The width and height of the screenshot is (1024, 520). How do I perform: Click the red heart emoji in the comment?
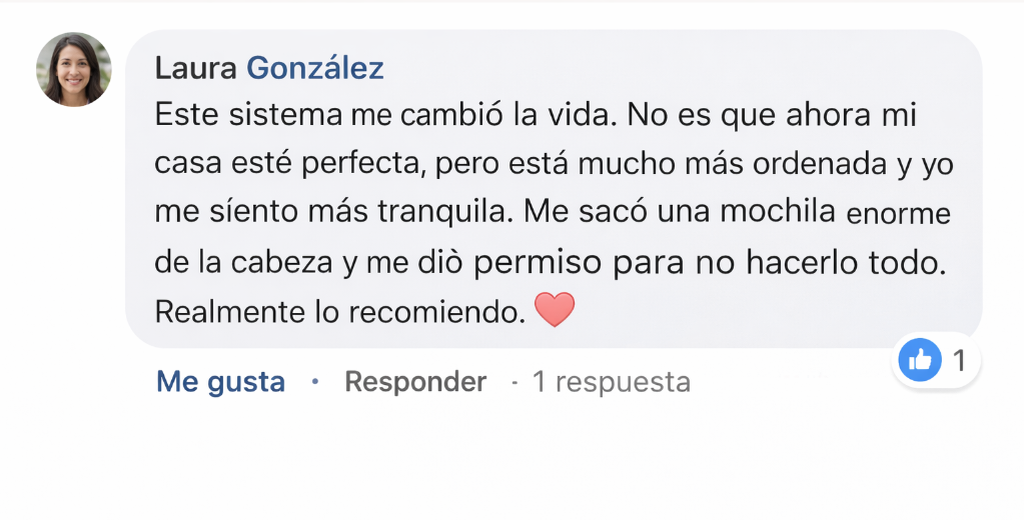[x=555, y=310]
